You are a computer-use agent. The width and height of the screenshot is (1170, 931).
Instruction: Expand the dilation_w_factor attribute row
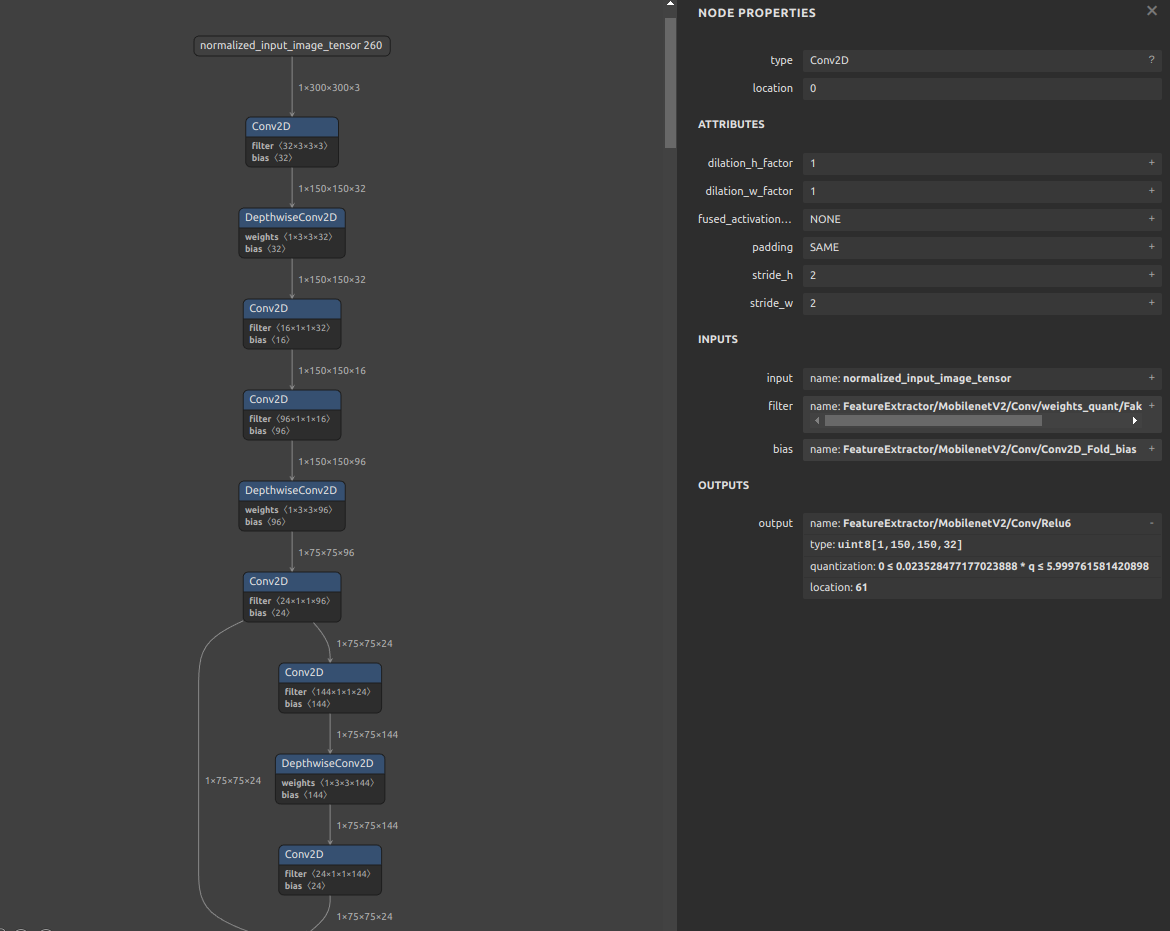pos(1151,191)
